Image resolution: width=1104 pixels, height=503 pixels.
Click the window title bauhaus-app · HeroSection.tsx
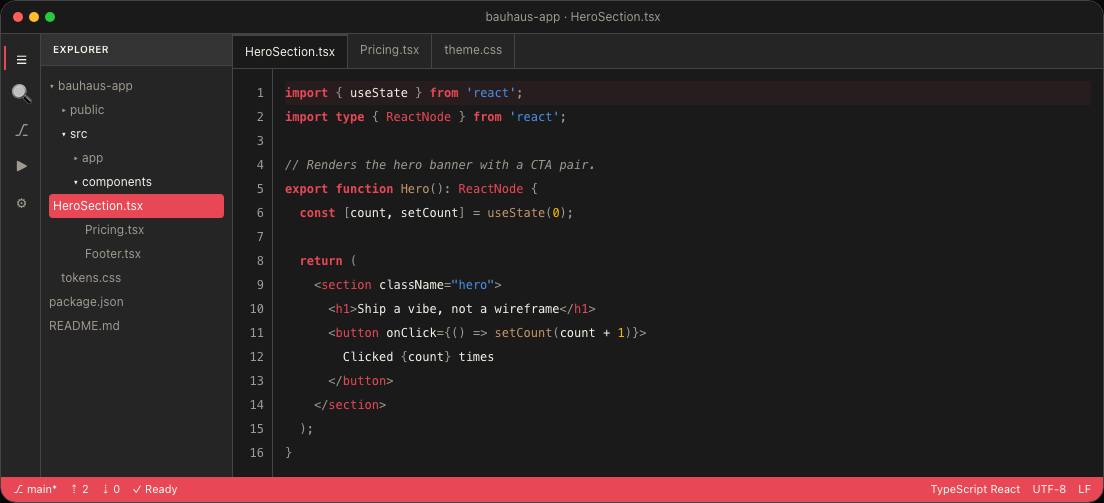[572, 17]
